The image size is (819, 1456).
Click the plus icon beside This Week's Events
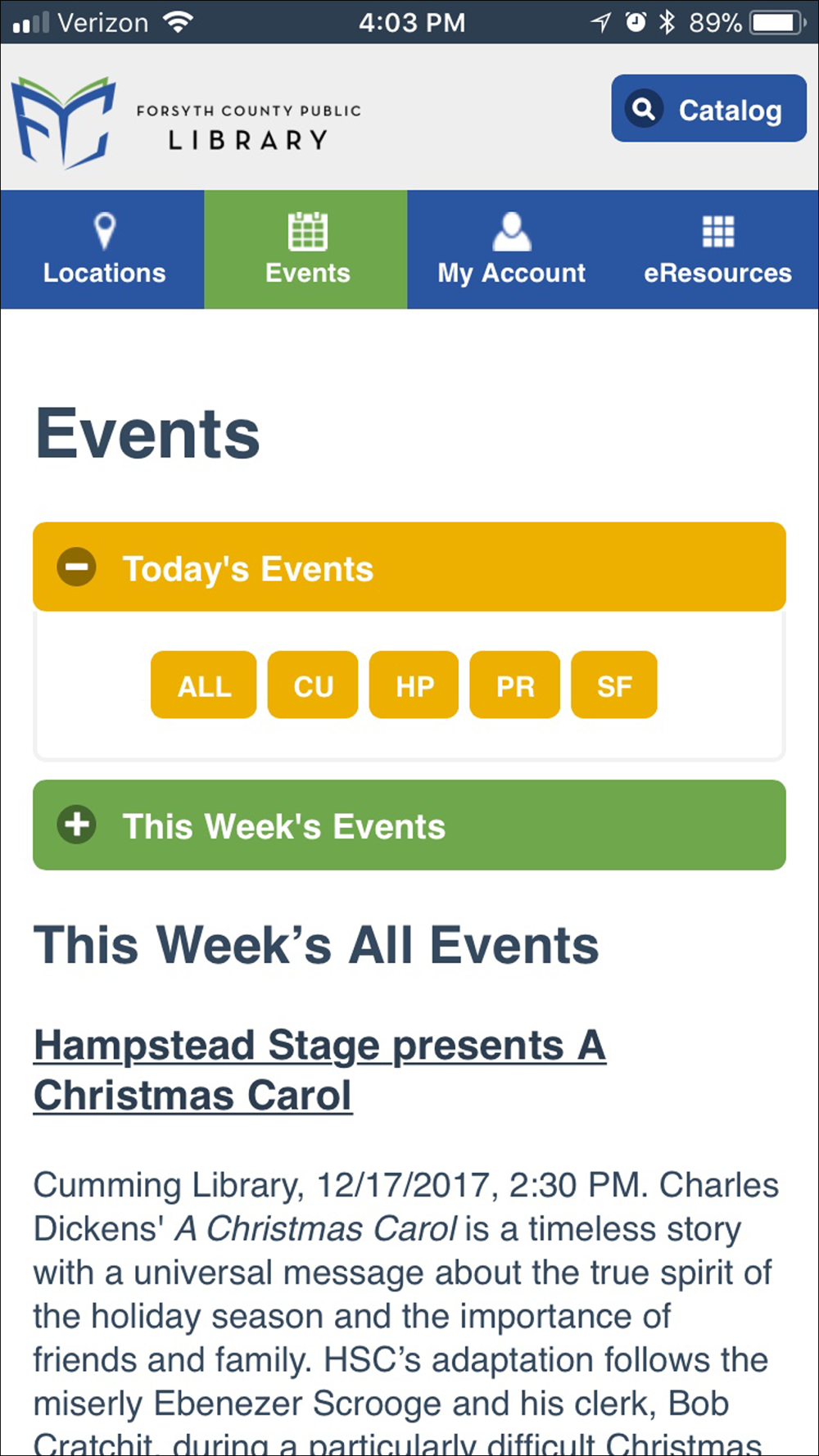77,825
